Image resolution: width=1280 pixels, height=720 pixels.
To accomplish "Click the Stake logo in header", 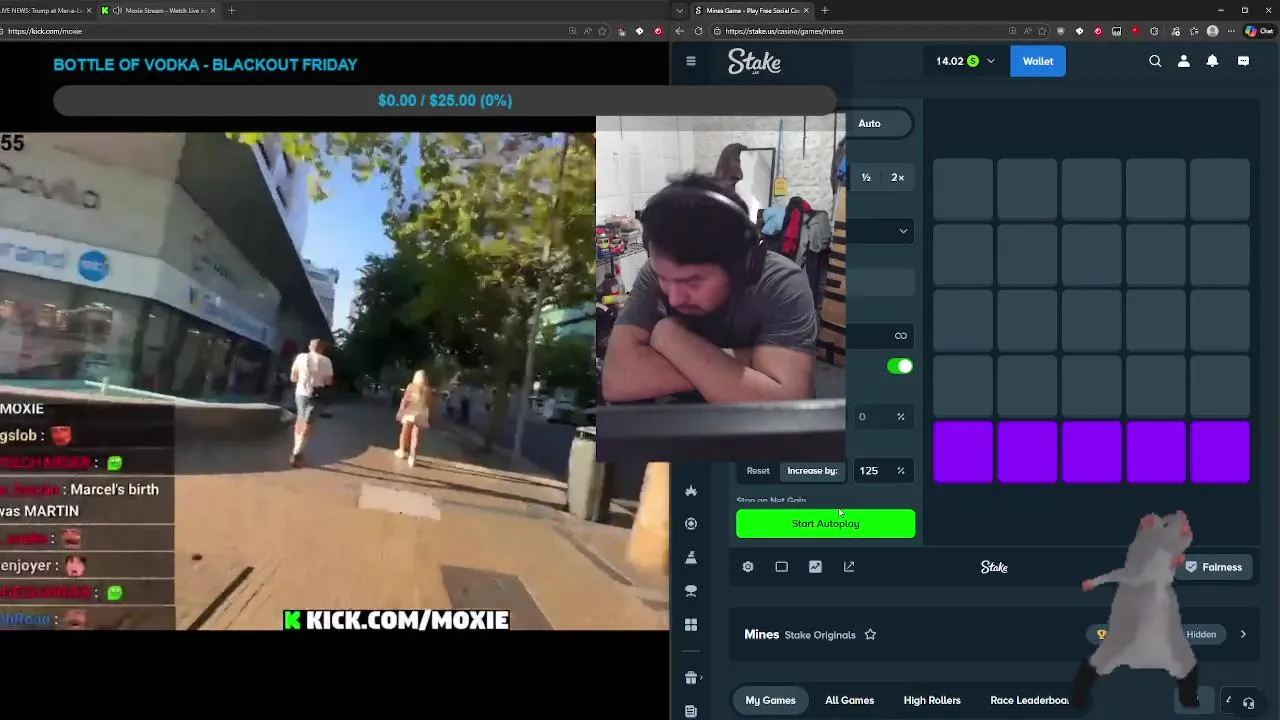I will [754, 62].
